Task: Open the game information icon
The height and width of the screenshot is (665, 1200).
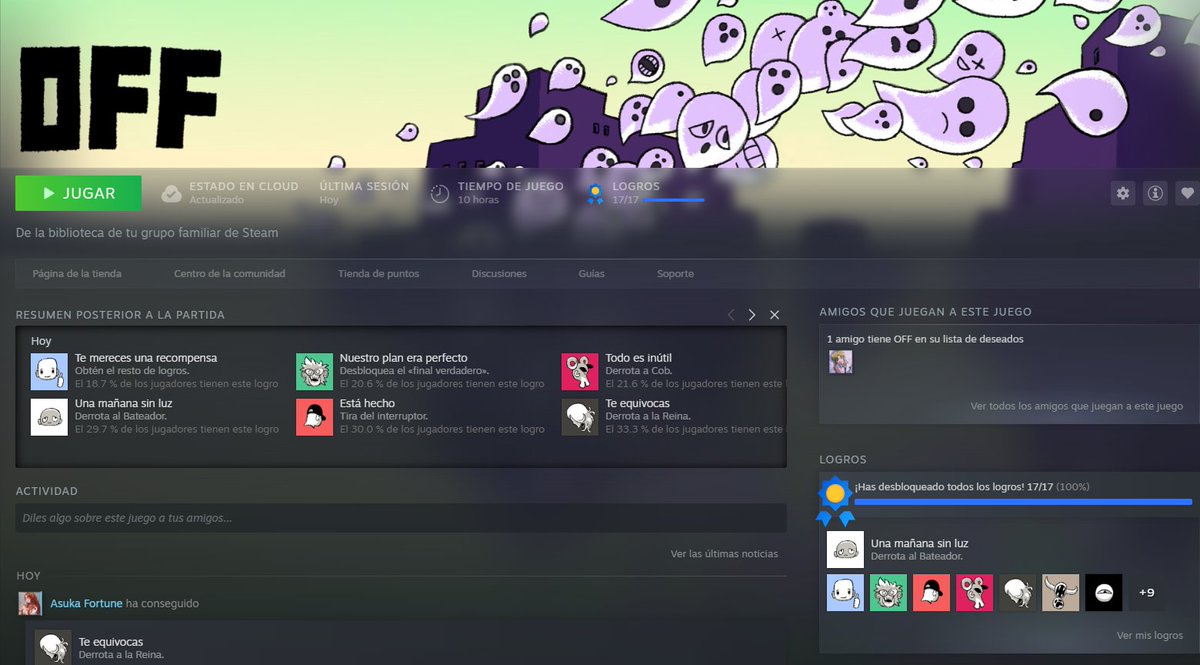Action: (x=1155, y=193)
